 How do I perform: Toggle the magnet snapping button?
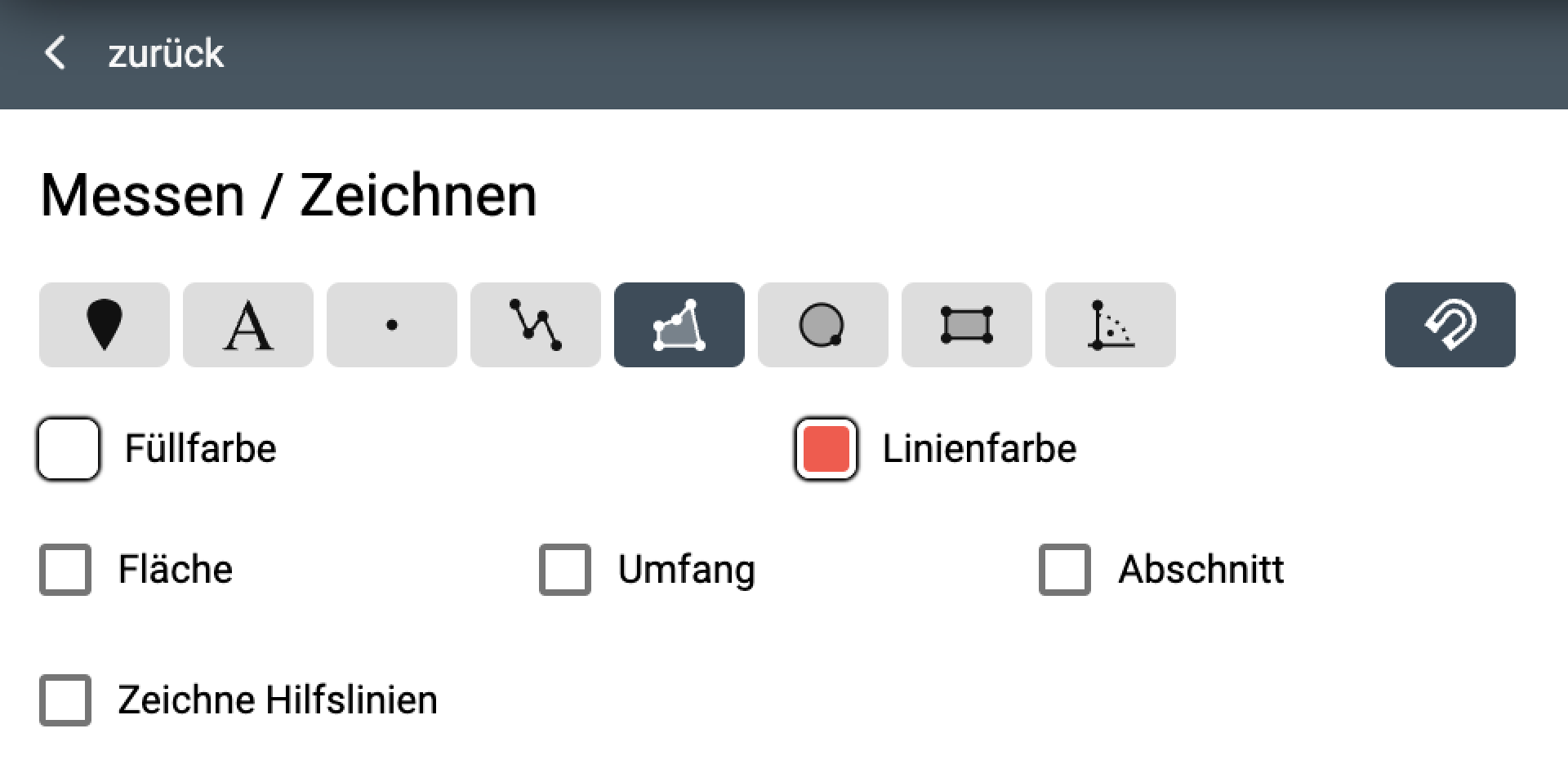(x=1450, y=325)
